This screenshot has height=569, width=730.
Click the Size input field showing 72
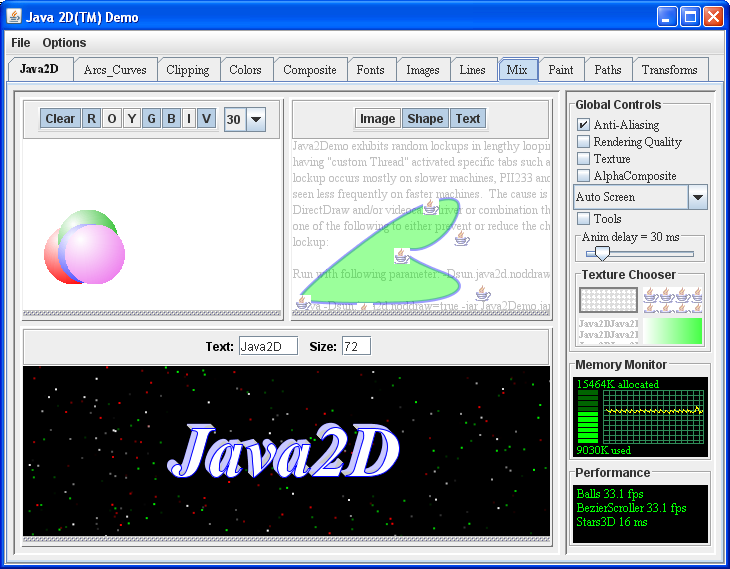click(356, 346)
